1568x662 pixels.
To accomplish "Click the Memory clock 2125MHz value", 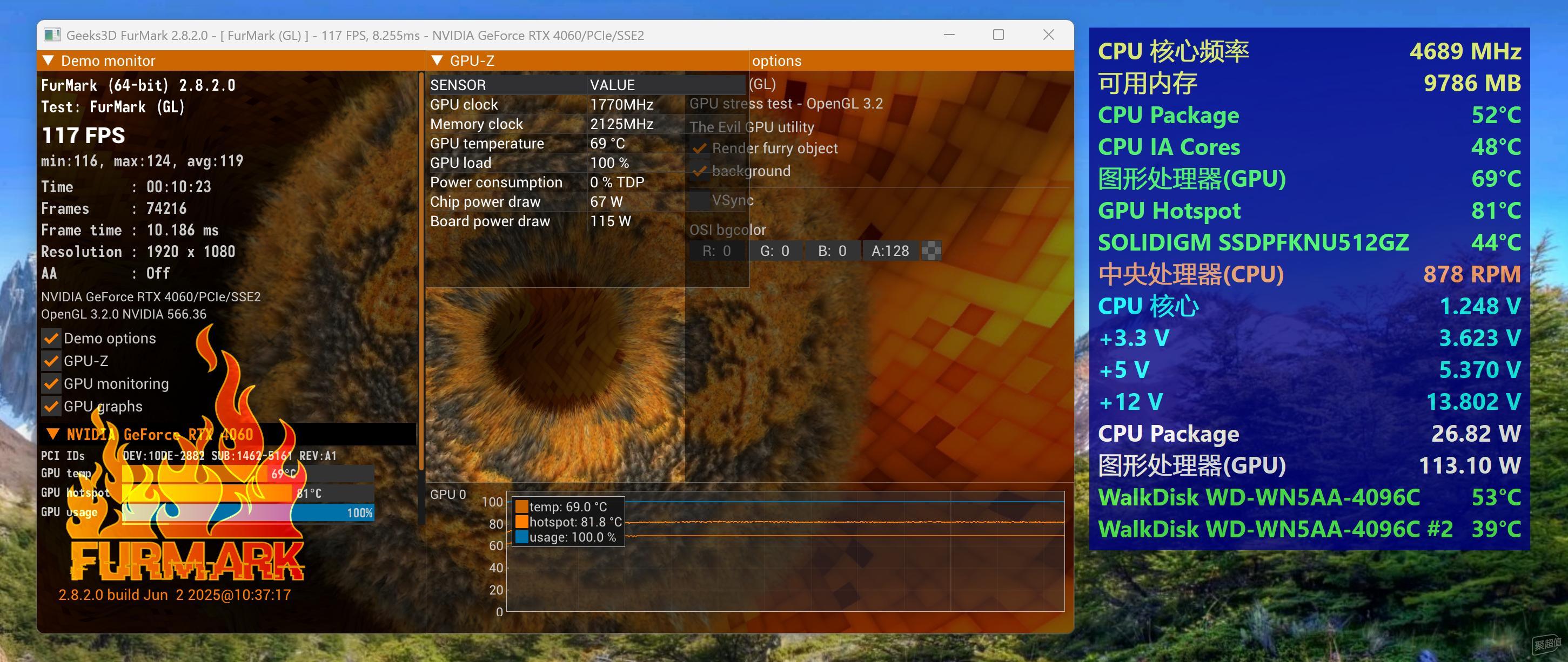I will (621, 124).
